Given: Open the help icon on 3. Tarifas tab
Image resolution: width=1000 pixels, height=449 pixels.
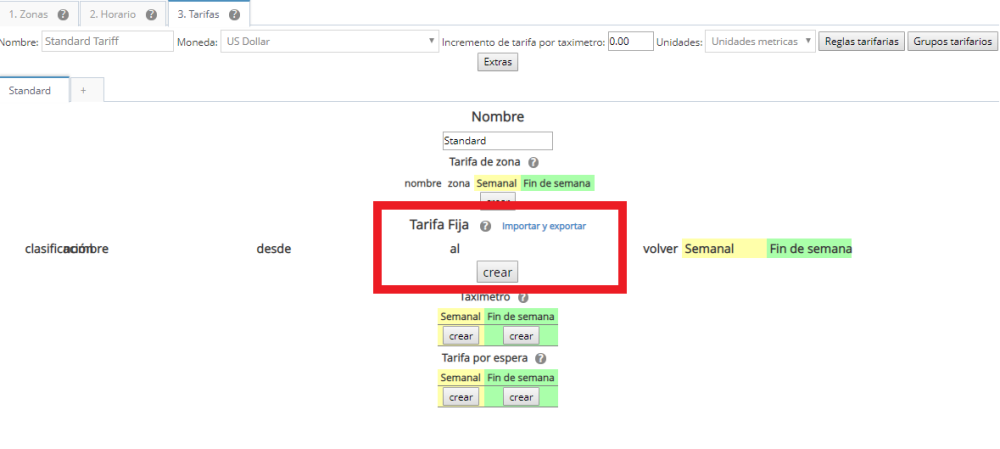Looking at the screenshot, I should [233, 15].
